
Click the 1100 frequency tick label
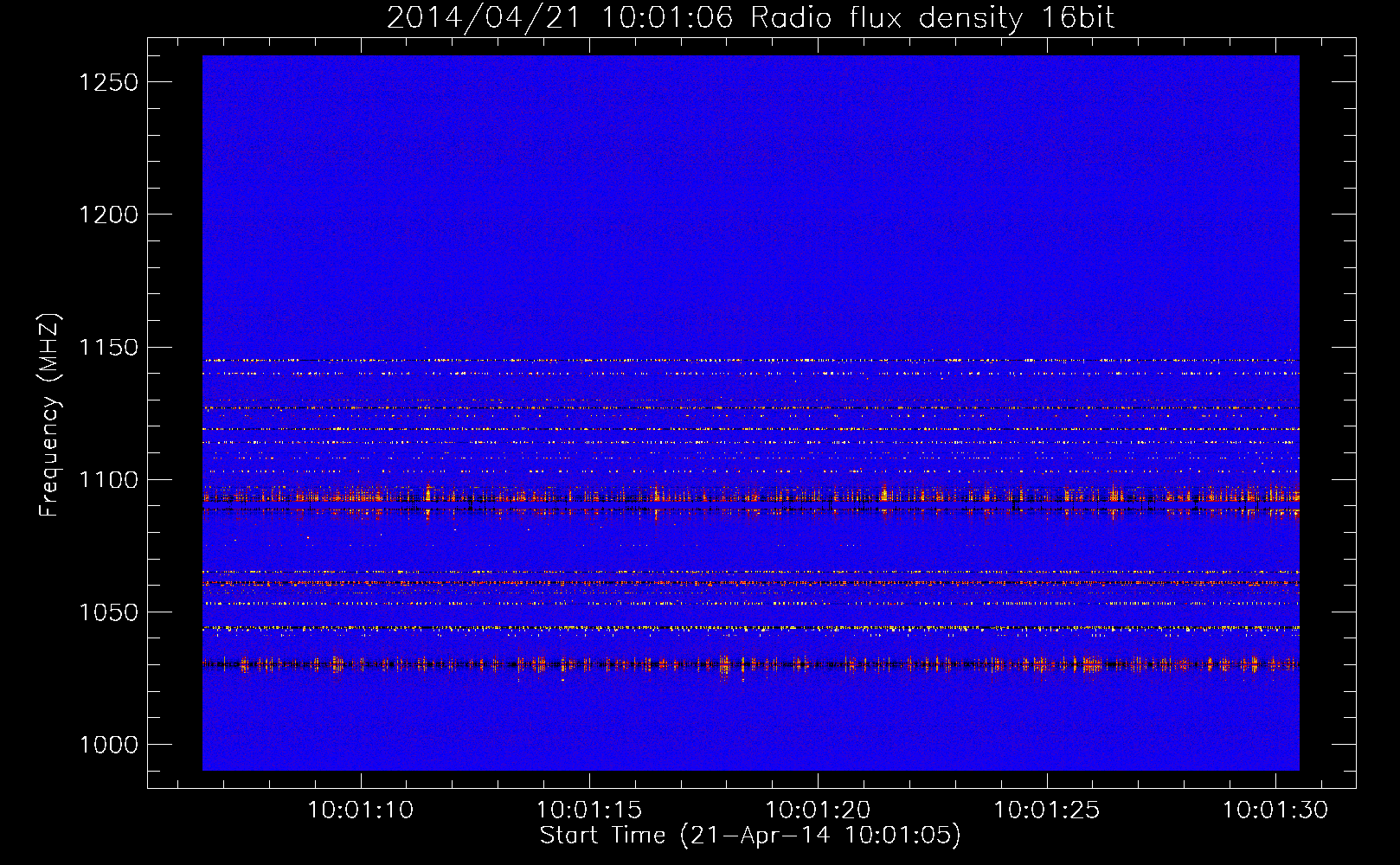coord(109,480)
